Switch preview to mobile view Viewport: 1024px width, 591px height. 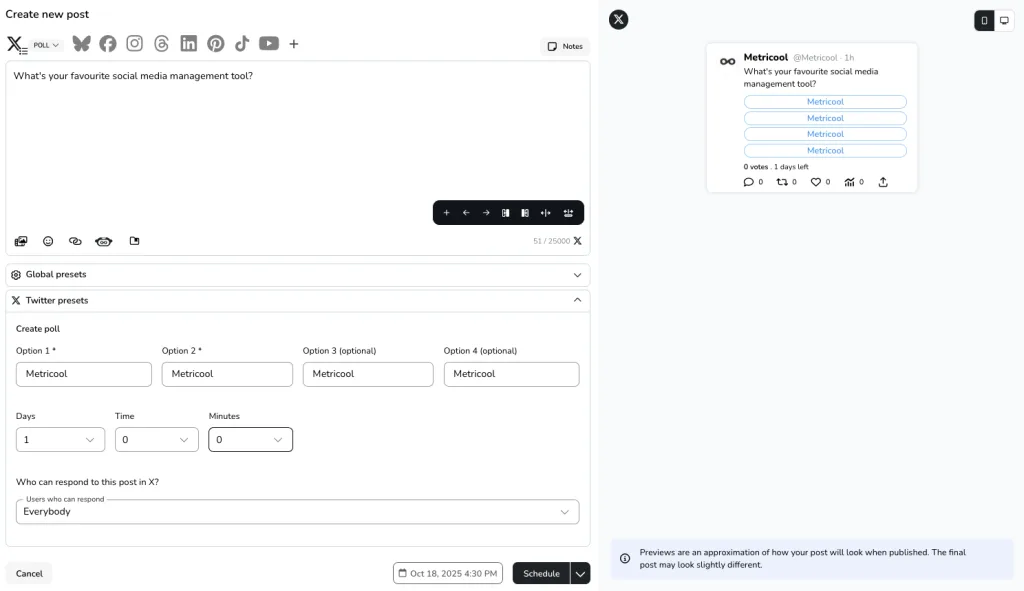click(984, 20)
